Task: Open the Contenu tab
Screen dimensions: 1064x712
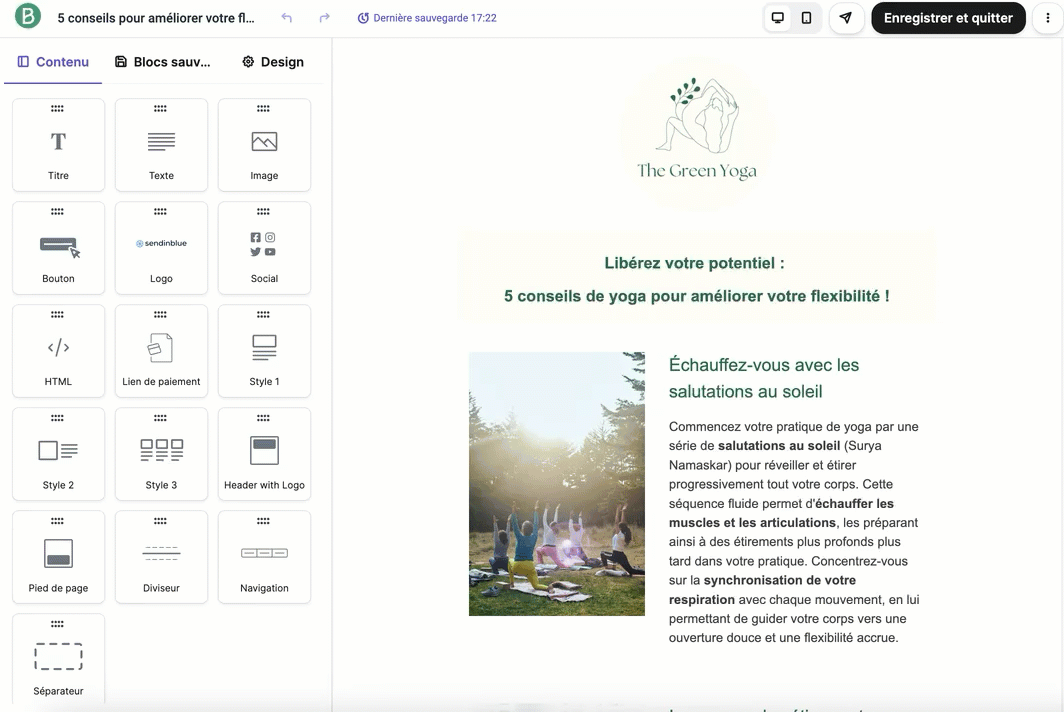Action: [53, 62]
